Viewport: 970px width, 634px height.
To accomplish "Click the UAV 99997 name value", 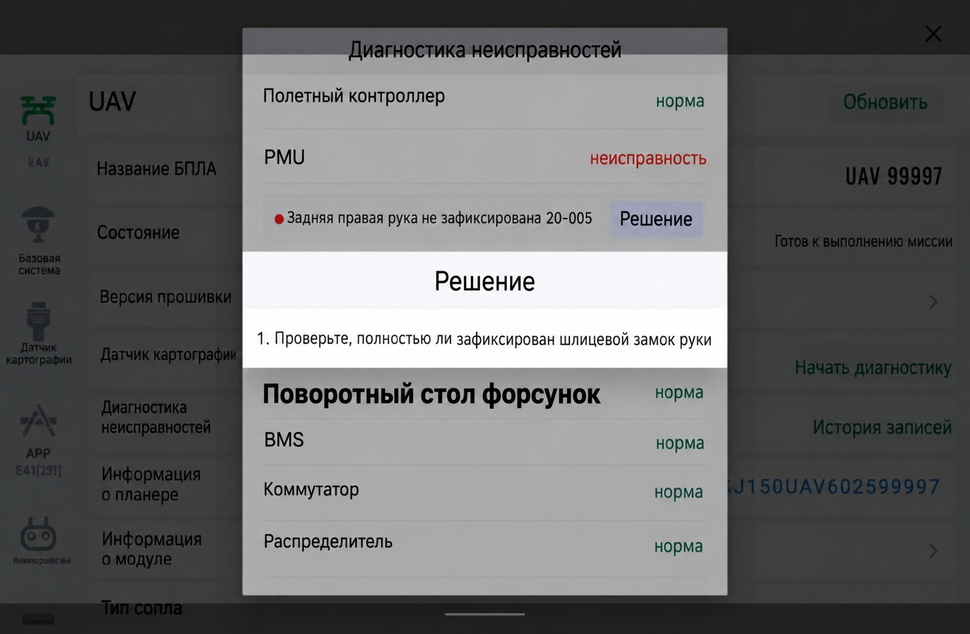I will tap(893, 177).
